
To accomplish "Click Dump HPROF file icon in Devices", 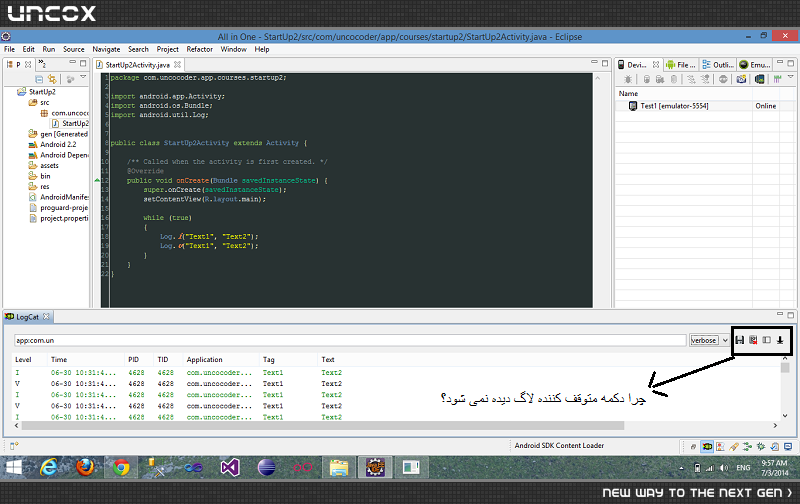I will tap(660, 79).
